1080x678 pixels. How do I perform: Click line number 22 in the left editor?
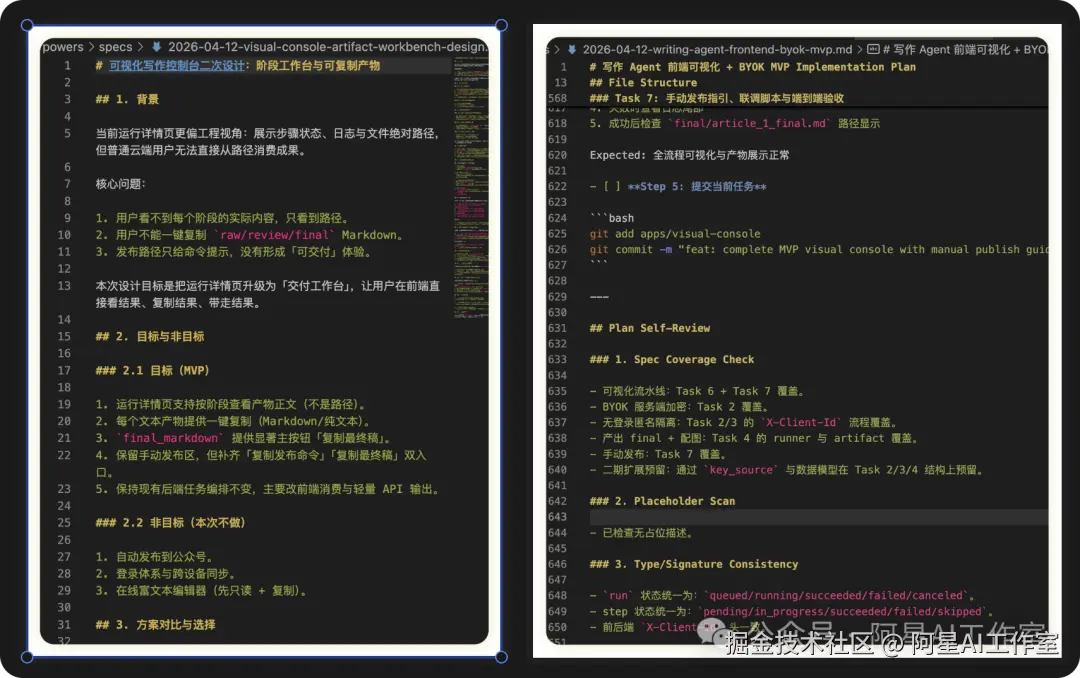[x=64, y=455]
